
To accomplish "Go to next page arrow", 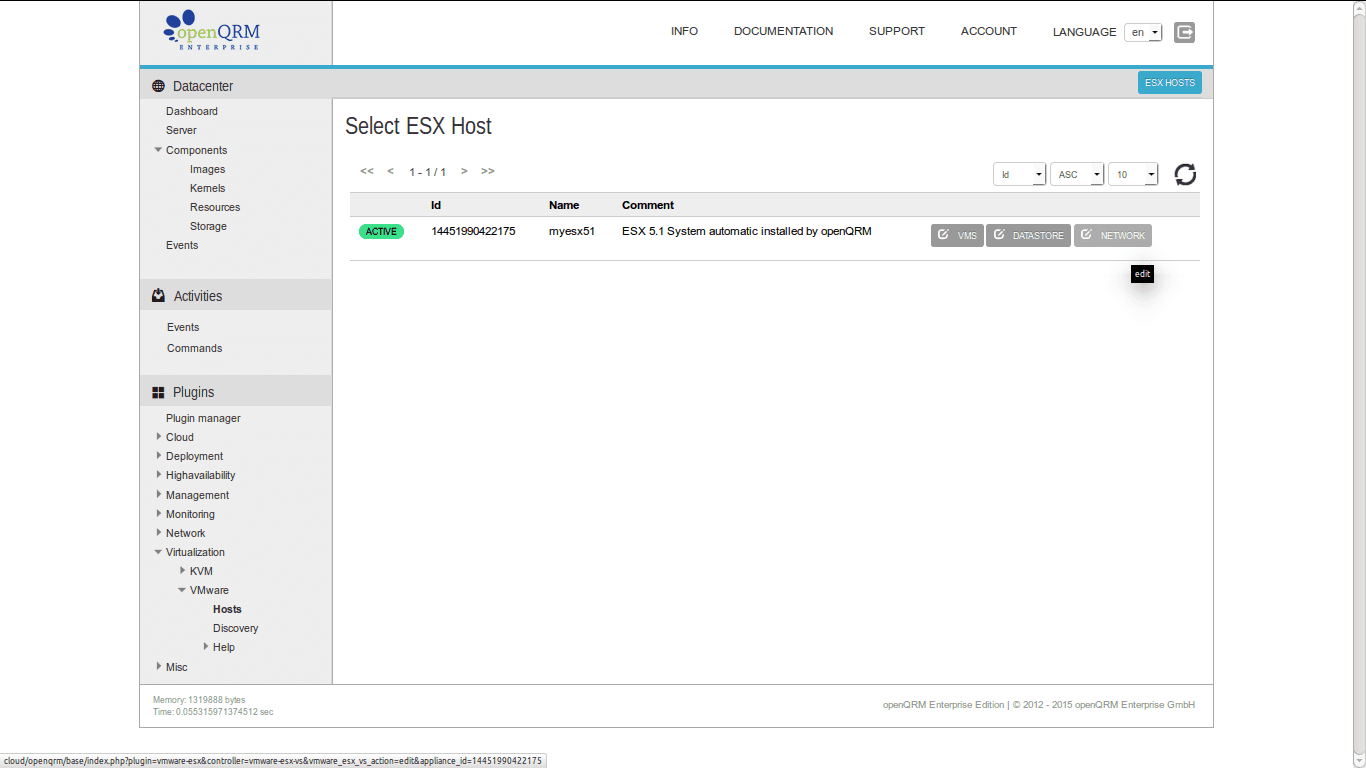I will 464,171.
